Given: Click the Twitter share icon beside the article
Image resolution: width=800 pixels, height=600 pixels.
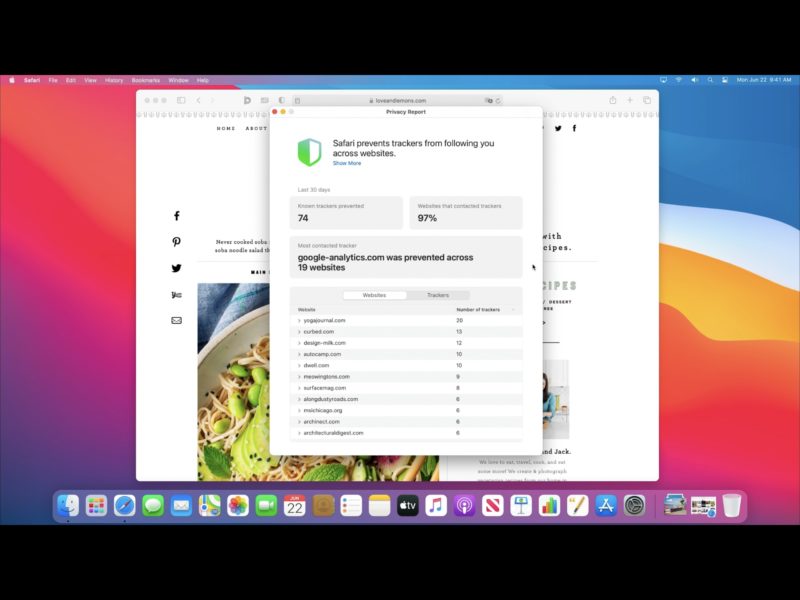Looking at the screenshot, I should 177,268.
